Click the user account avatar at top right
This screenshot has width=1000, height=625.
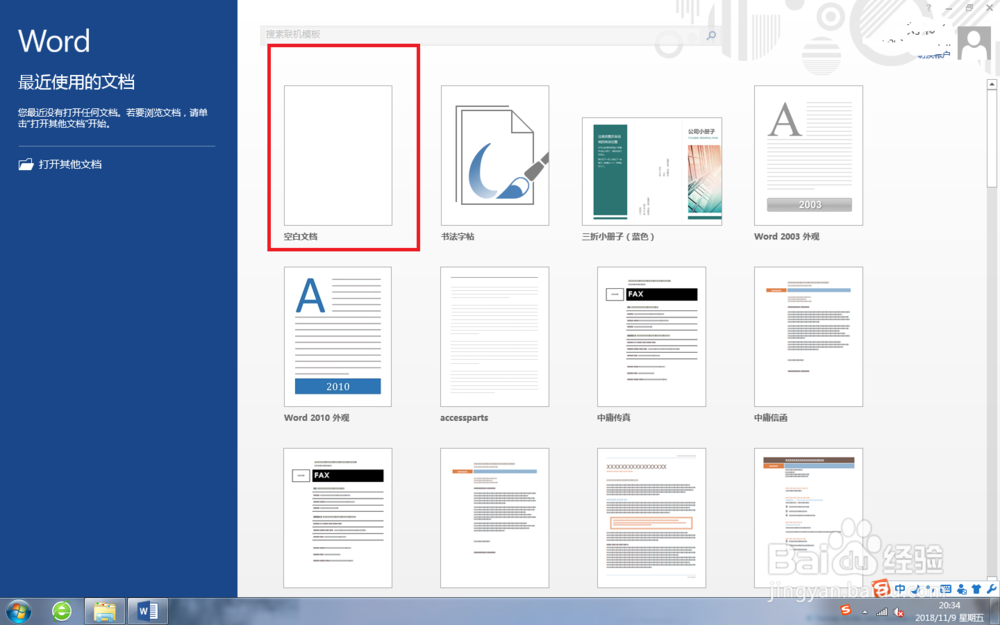point(972,42)
